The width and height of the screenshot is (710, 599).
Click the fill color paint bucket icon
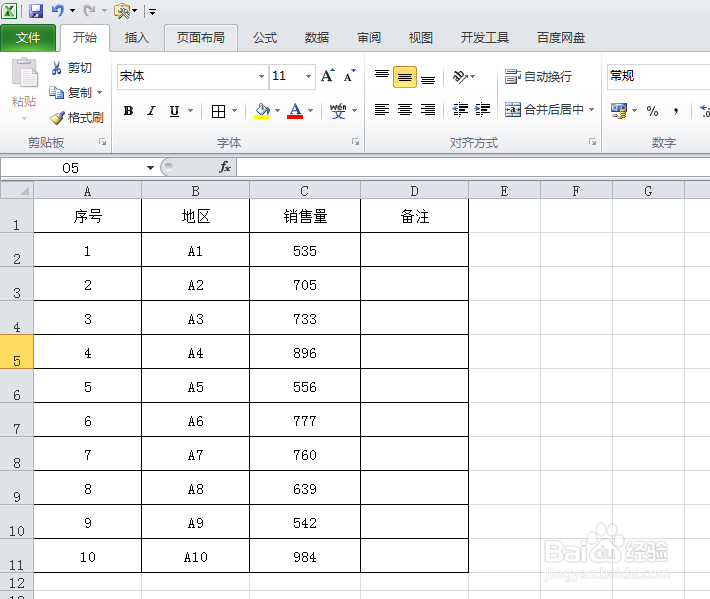(x=262, y=111)
